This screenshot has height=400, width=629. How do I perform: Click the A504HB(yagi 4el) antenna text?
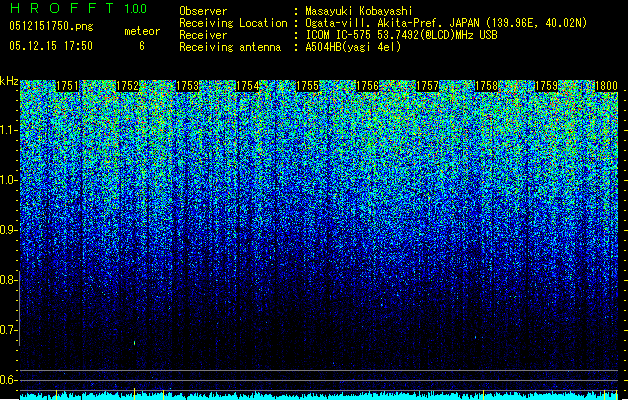tap(353, 47)
